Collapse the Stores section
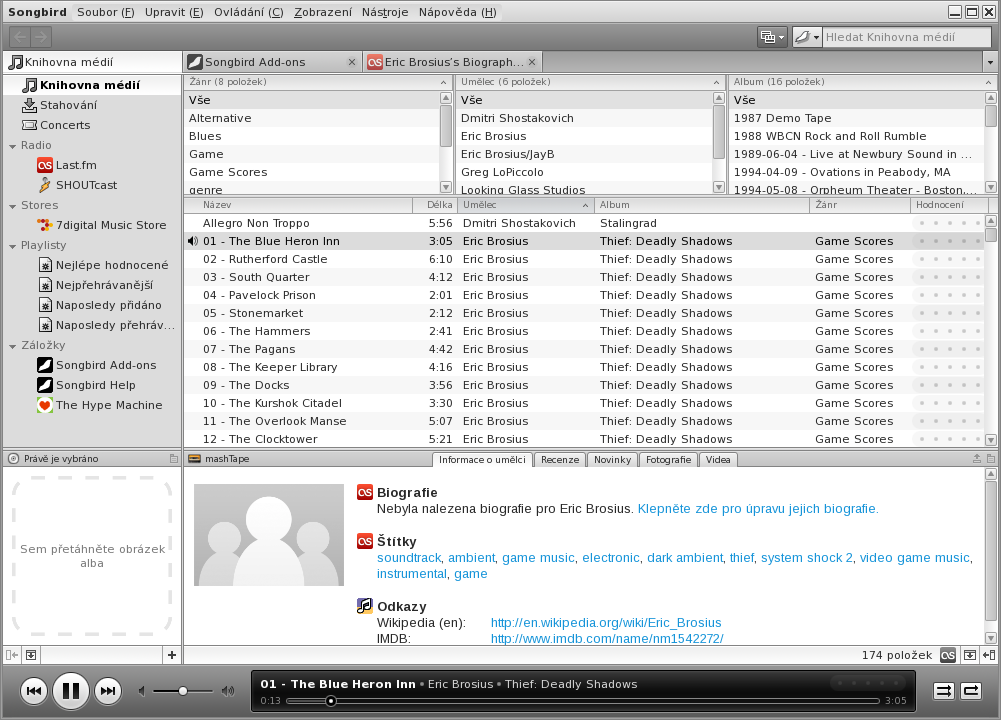The height and width of the screenshot is (720, 1001). pos(12,206)
